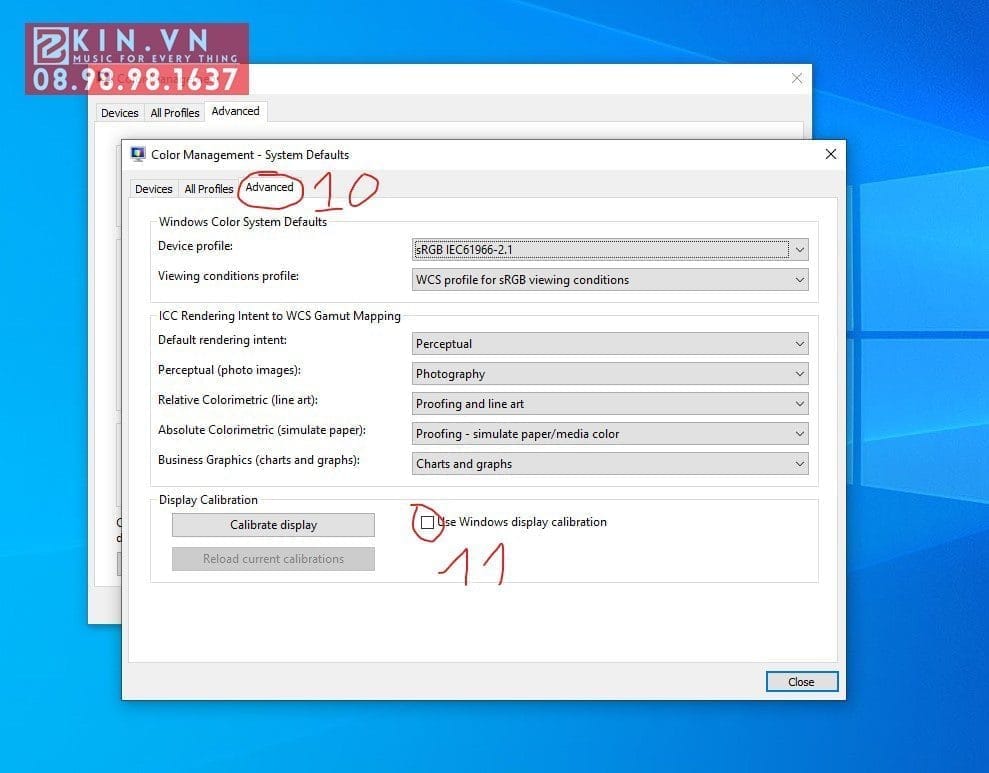The image size is (989, 773).
Task: Click the Devices tab on the background window
Action: click(119, 112)
